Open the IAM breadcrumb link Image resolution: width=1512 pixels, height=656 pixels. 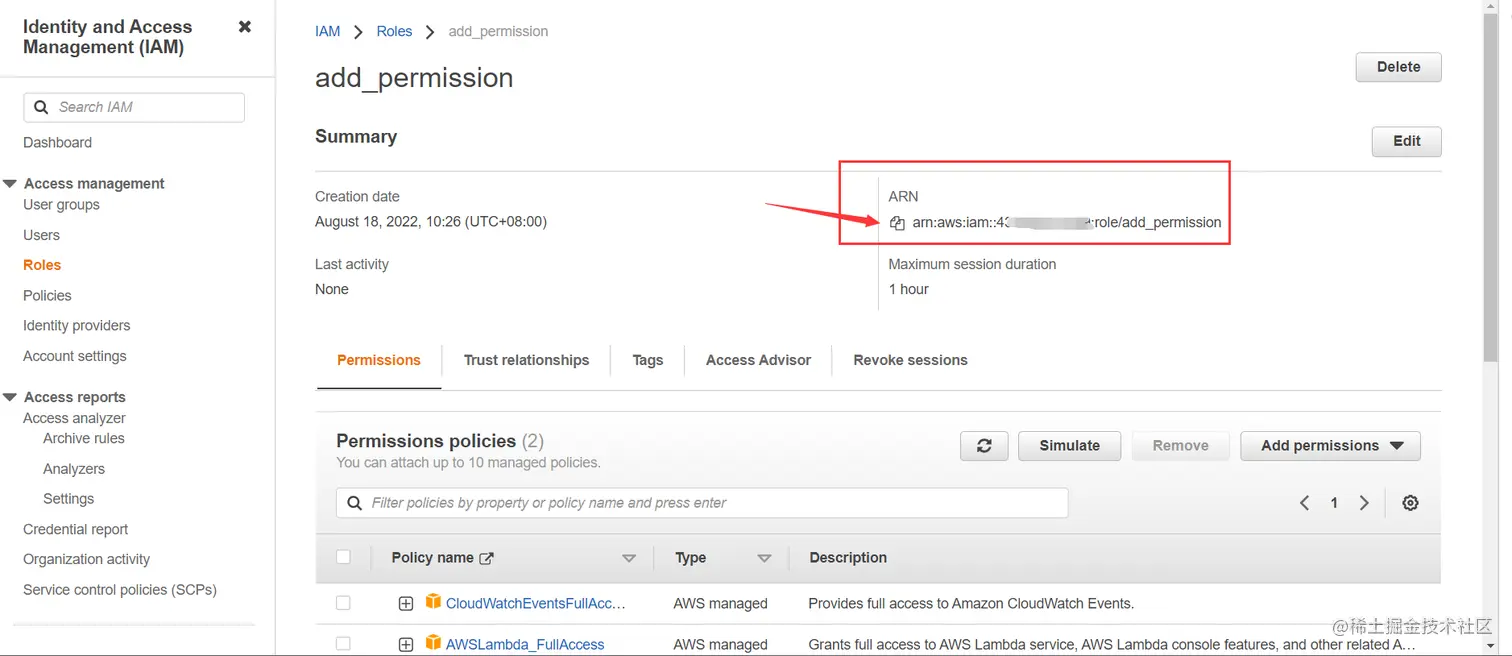[x=328, y=31]
